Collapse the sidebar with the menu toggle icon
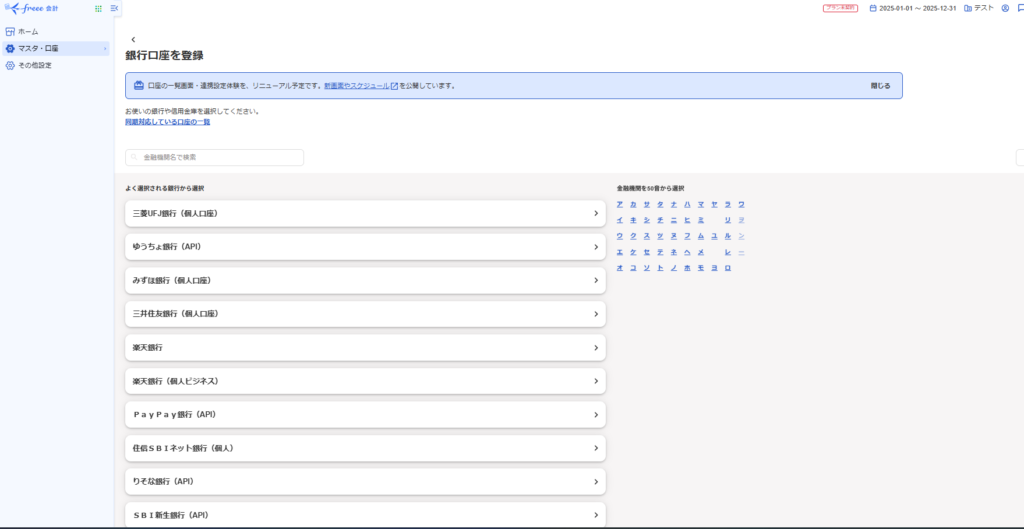1024x529 pixels. pyautogui.click(x=114, y=8)
